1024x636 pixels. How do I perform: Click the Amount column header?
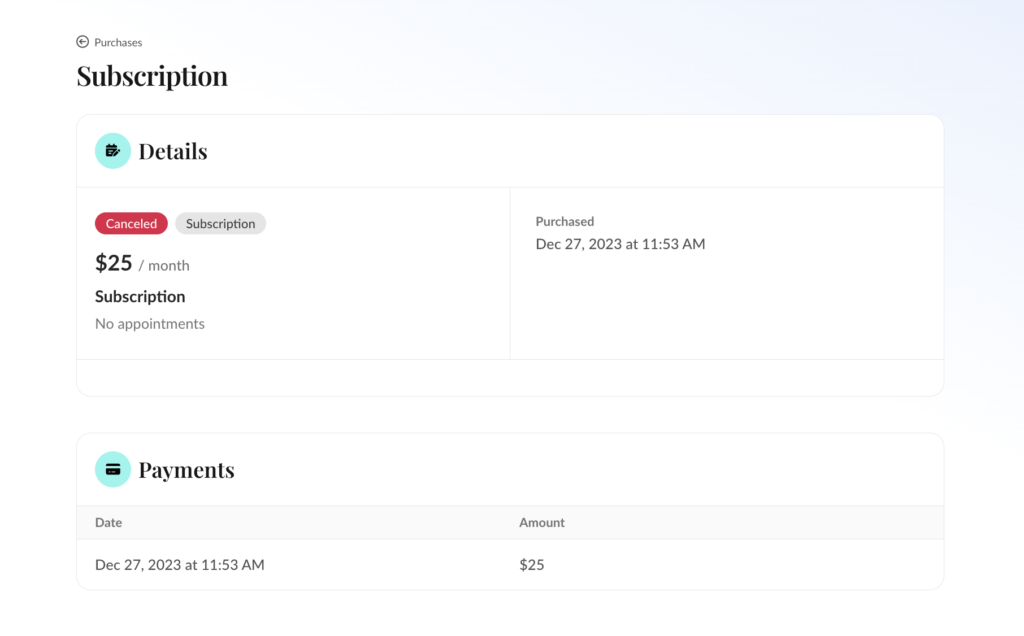click(541, 522)
